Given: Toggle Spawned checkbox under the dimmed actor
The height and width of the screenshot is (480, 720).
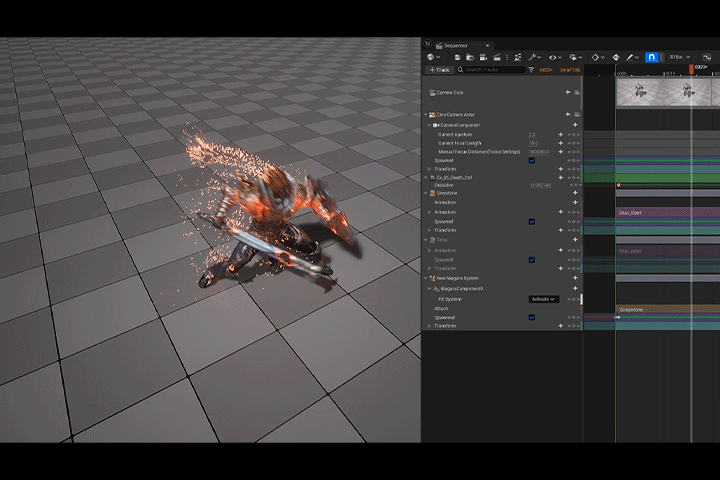Looking at the screenshot, I should click(532, 260).
